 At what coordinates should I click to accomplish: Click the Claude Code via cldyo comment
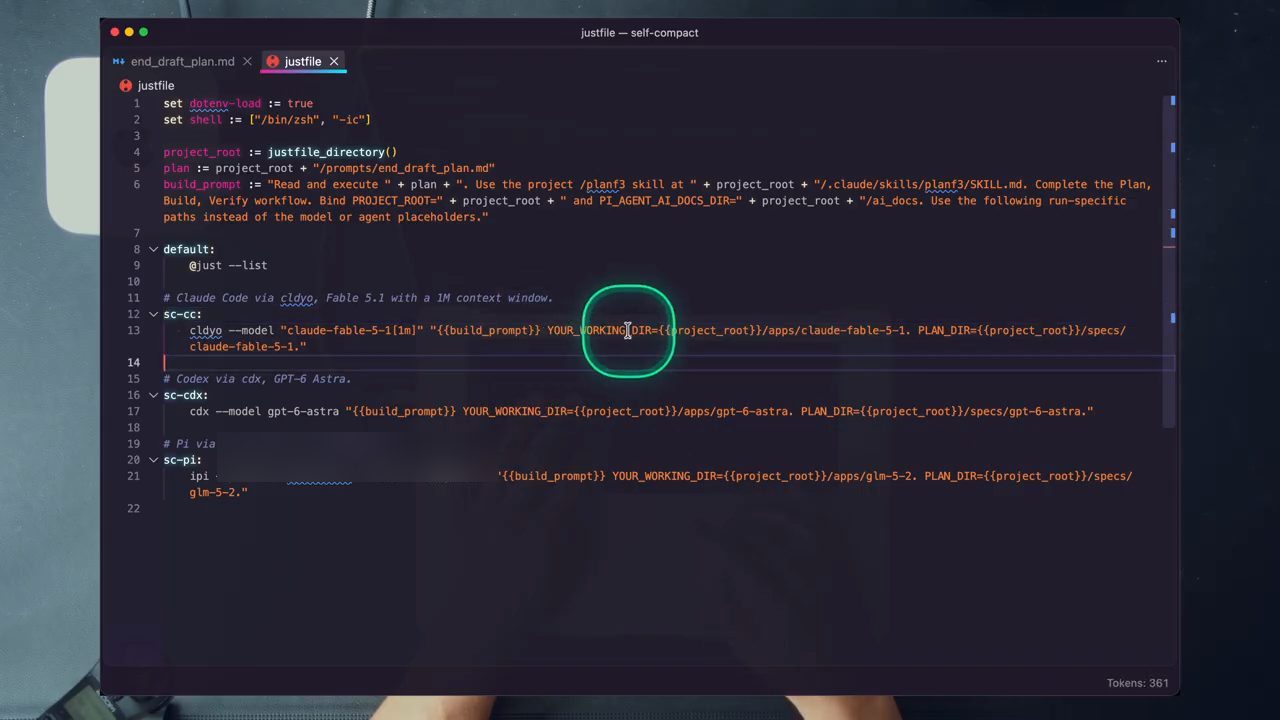tap(358, 298)
